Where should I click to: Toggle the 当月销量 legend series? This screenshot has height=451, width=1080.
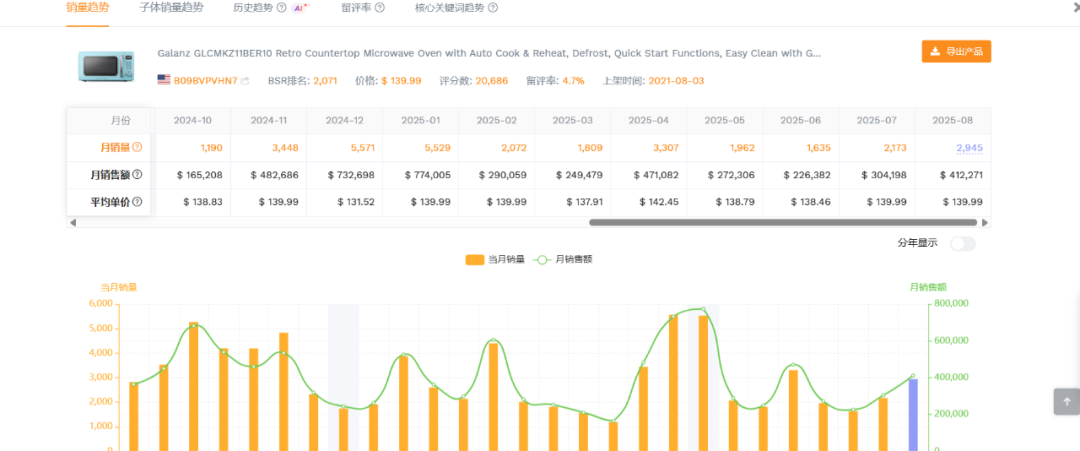498,260
